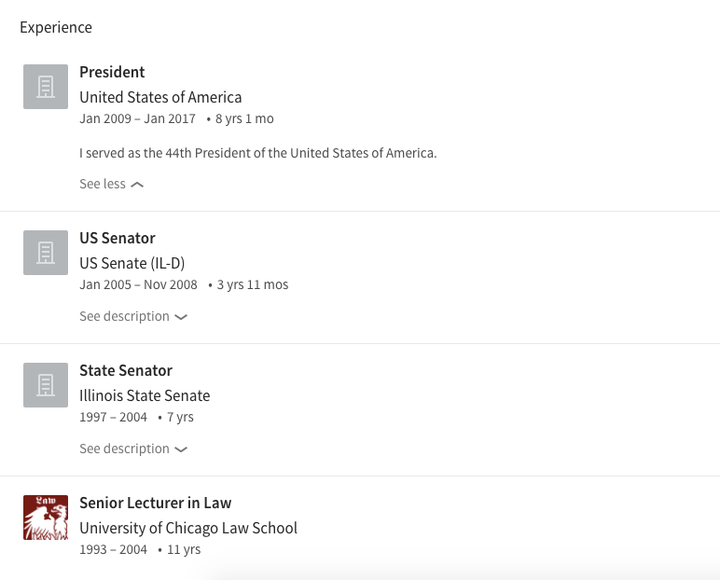Click the chevron next to US Senator description
The height and width of the screenshot is (580, 720).
pyautogui.click(x=181, y=317)
